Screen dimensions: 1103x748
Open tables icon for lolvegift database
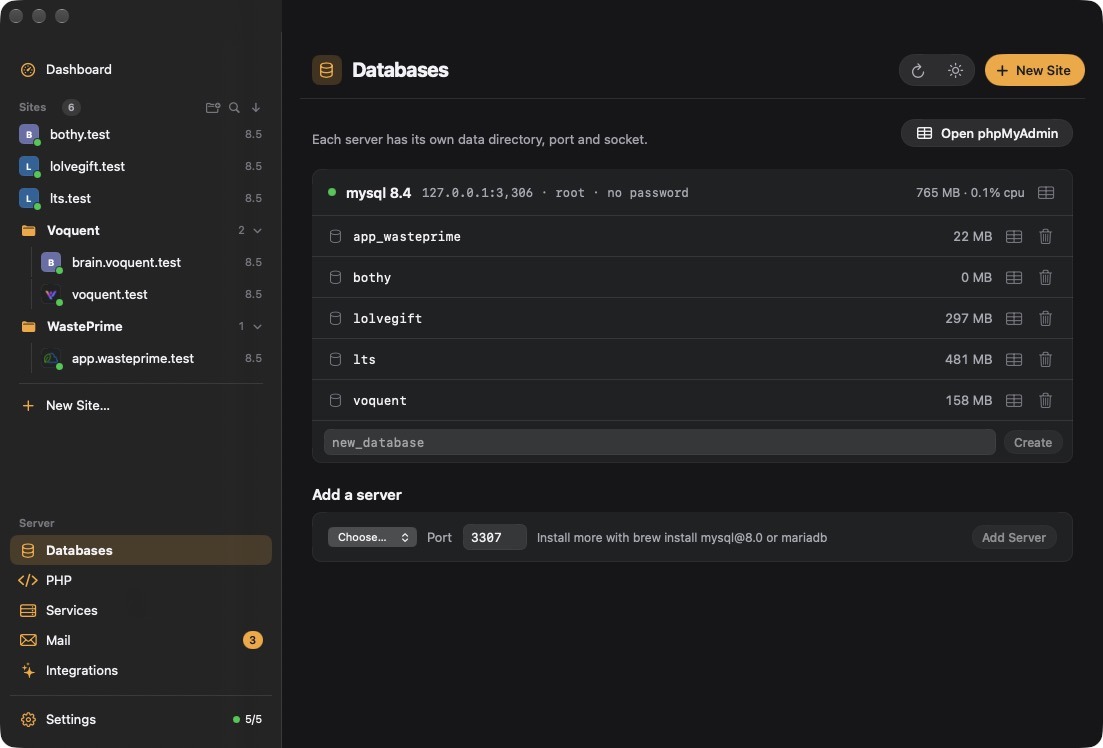click(x=1014, y=318)
